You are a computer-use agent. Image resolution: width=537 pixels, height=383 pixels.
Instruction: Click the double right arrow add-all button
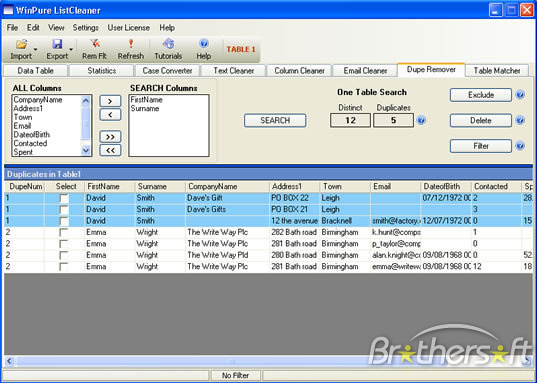pyautogui.click(x=110, y=137)
